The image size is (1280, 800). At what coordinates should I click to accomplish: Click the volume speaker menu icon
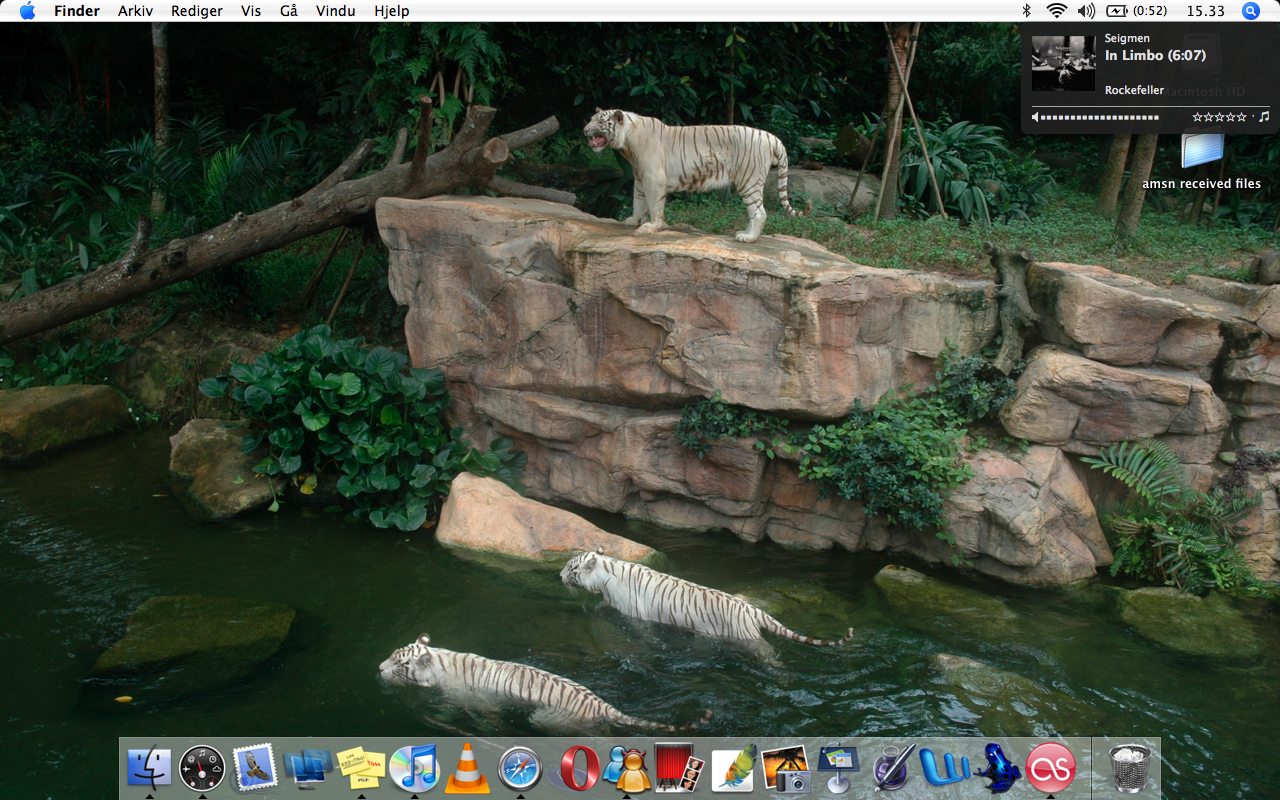pyautogui.click(x=1087, y=11)
